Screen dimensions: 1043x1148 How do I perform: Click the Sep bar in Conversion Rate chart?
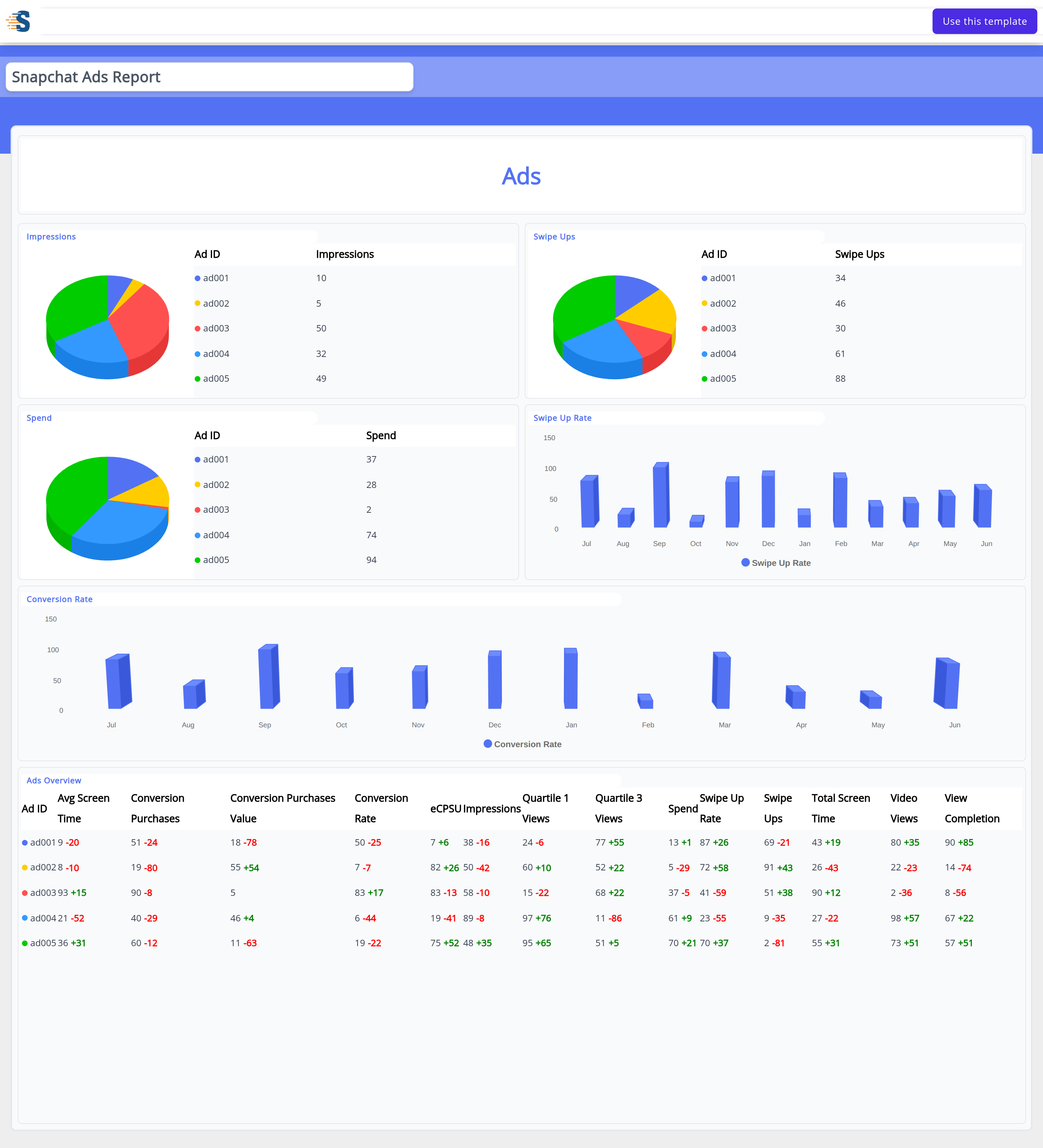click(269, 676)
